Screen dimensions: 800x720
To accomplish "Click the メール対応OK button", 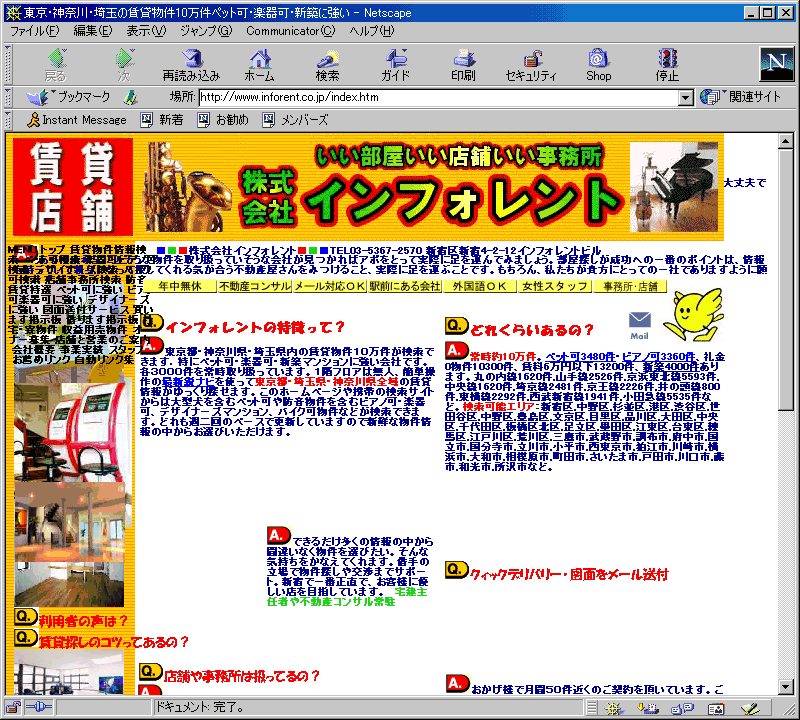I will [x=330, y=286].
